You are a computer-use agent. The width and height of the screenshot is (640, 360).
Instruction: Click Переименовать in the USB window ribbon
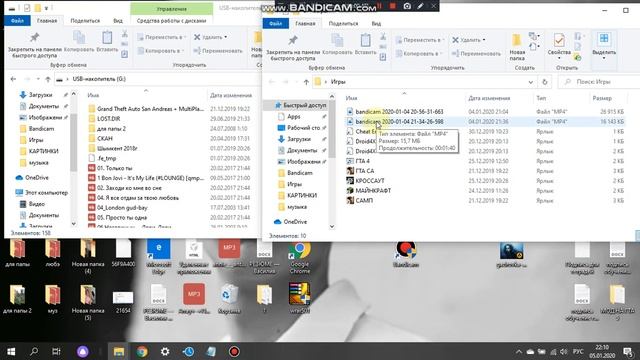click(218, 51)
